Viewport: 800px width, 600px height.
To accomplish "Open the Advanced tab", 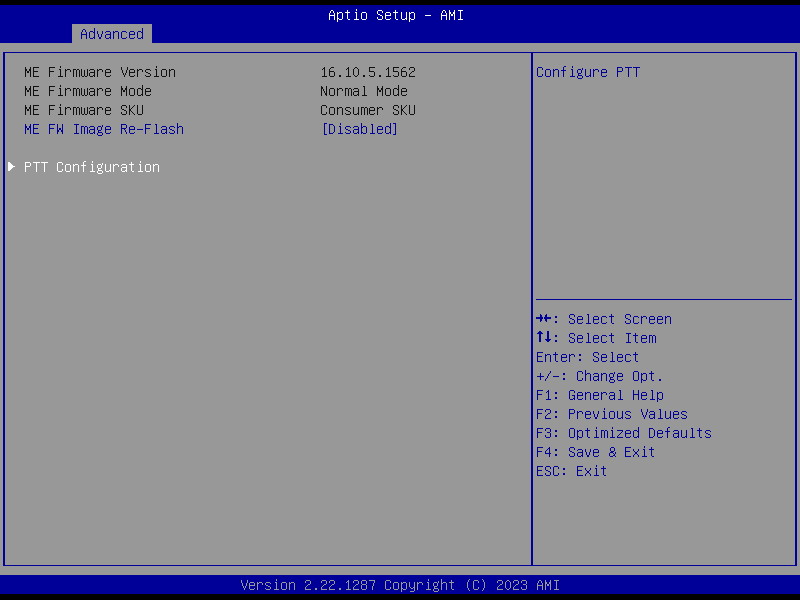I will click(x=112, y=34).
